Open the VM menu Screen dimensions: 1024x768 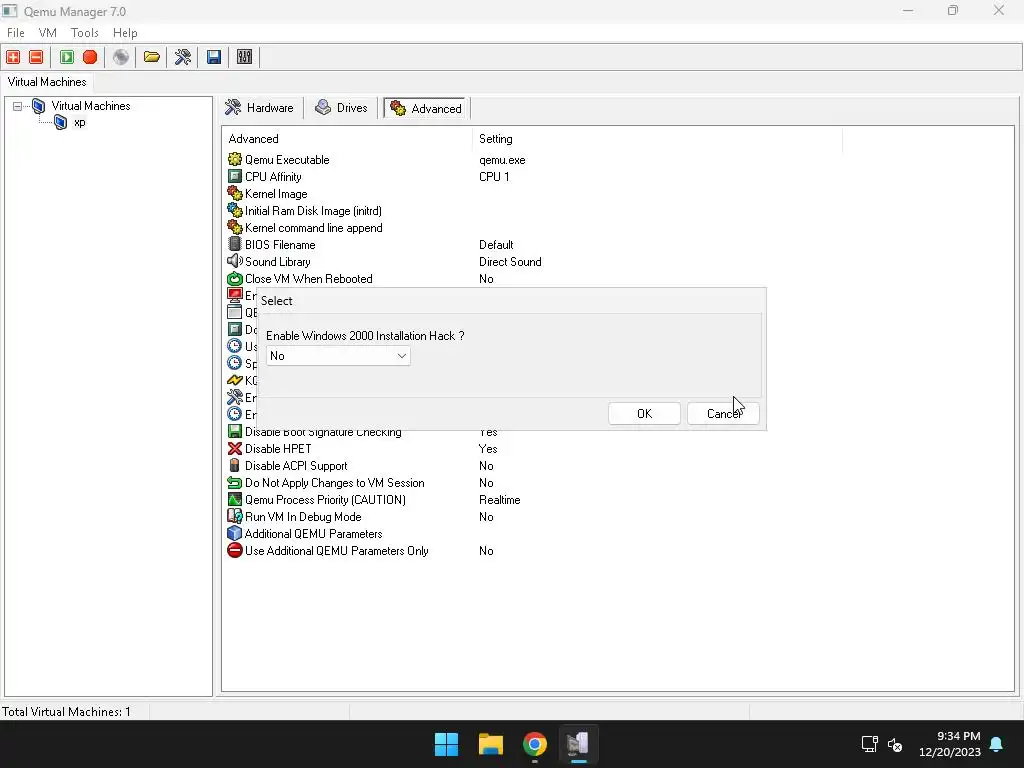tap(48, 33)
